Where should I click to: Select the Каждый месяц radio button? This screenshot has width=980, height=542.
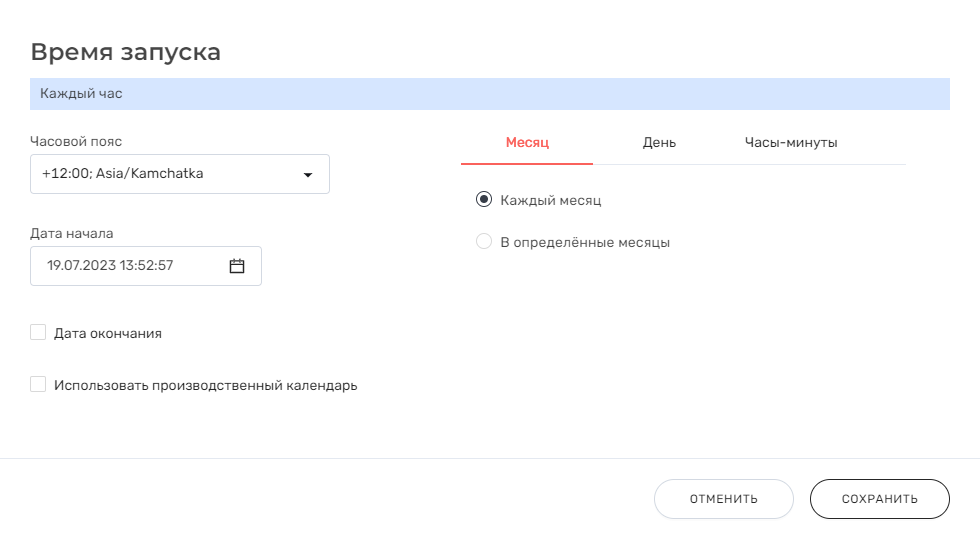(484, 200)
